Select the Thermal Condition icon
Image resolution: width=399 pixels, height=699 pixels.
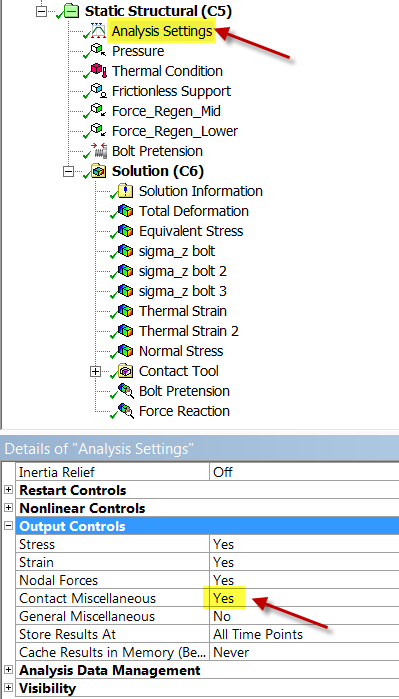[x=98, y=71]
